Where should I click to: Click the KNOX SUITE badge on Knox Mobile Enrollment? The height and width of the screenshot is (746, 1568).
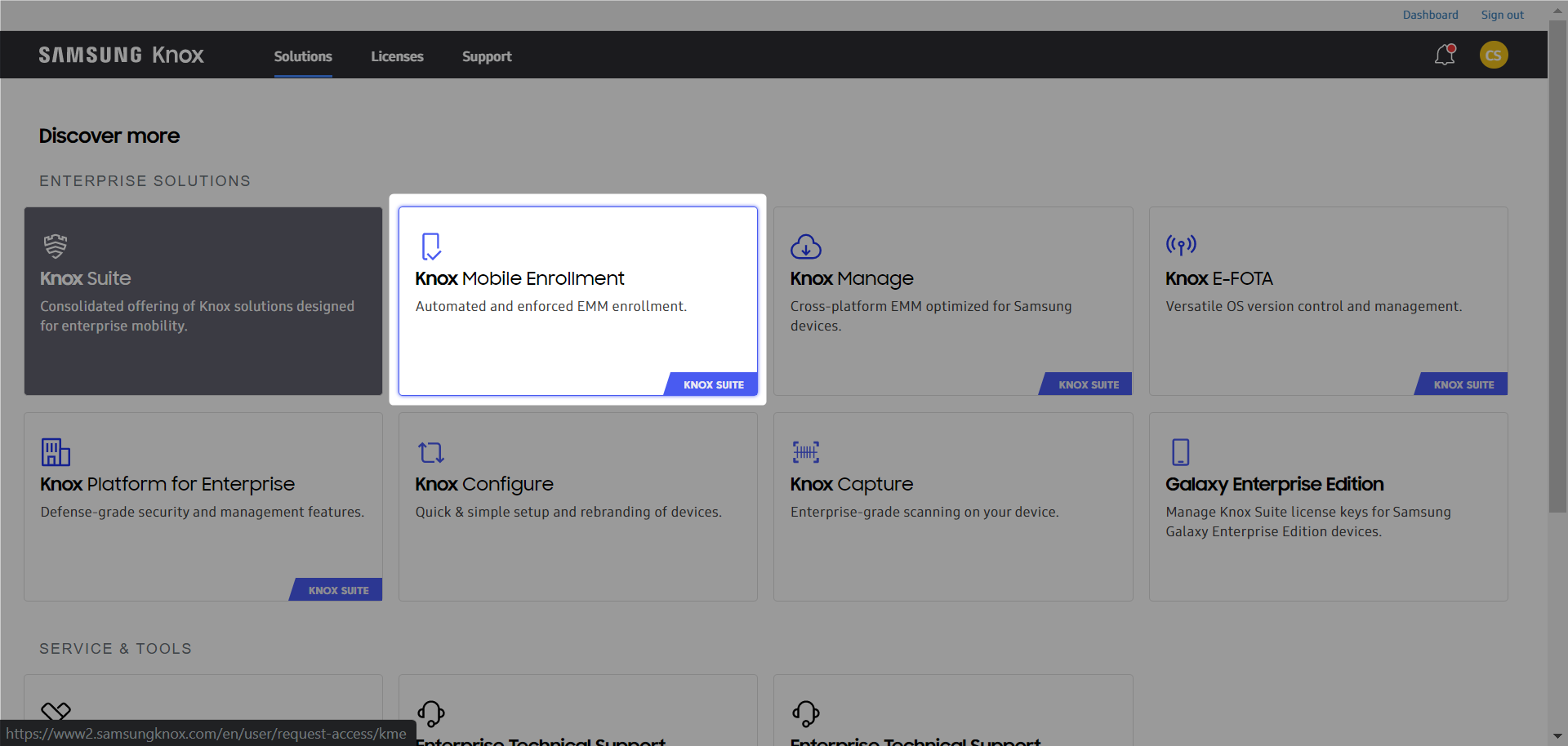coord(711,384)
